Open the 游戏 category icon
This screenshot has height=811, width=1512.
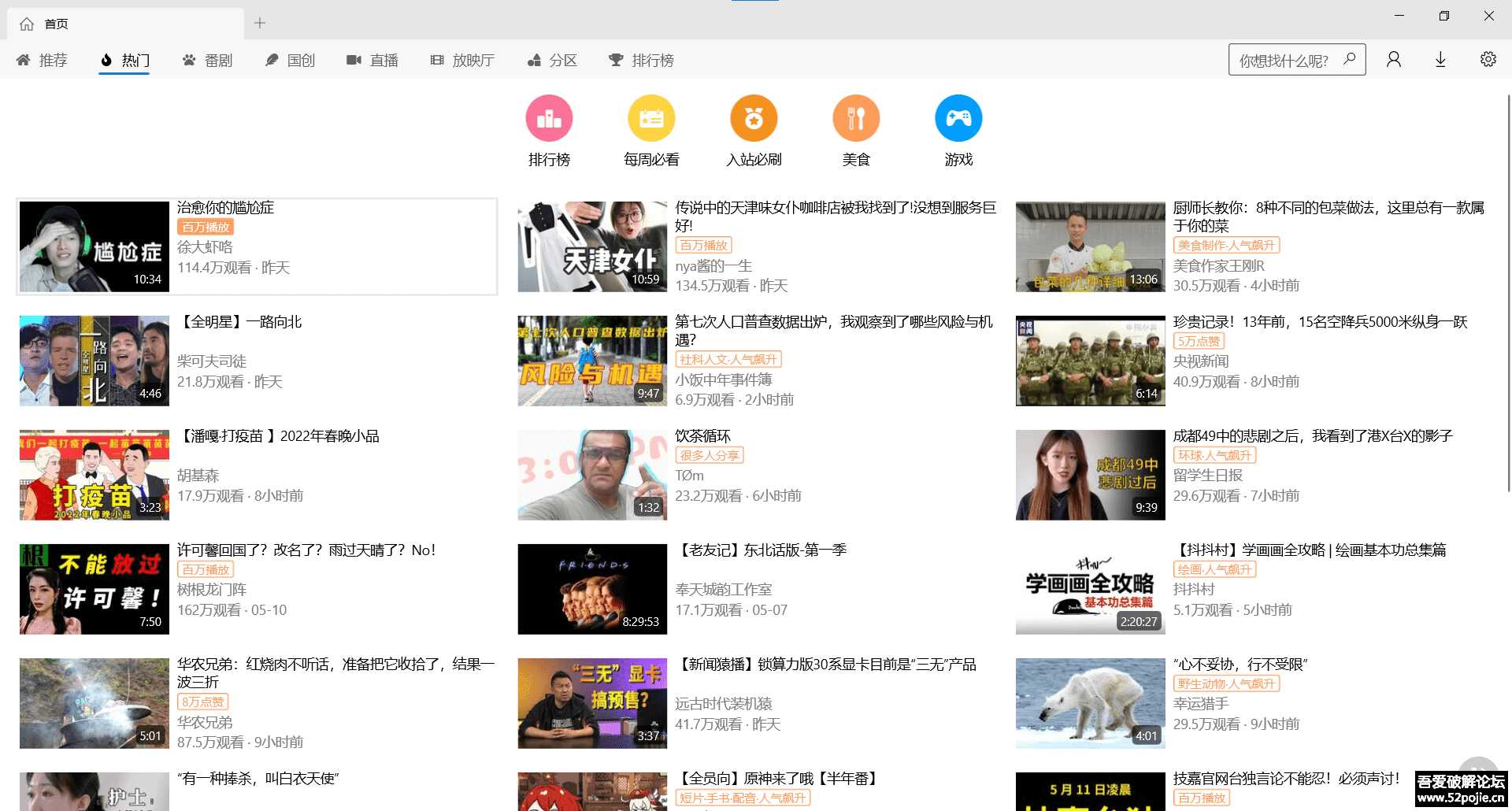pyautogui.click(x=958, y=117)
